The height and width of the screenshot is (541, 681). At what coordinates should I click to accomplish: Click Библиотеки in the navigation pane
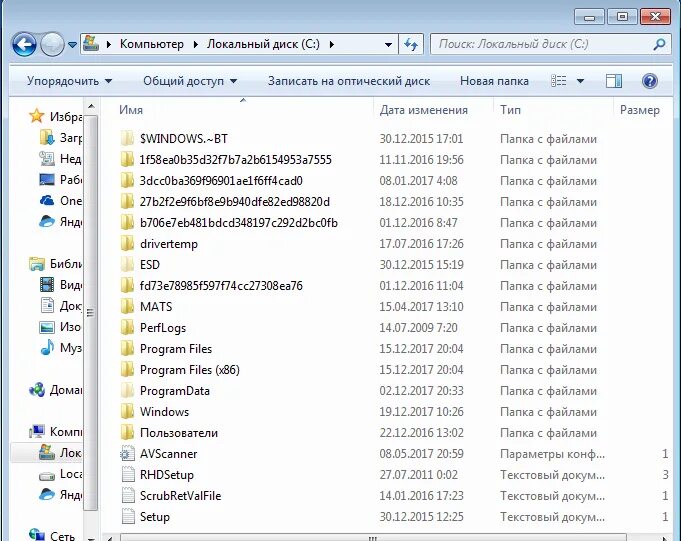[55, 264]
